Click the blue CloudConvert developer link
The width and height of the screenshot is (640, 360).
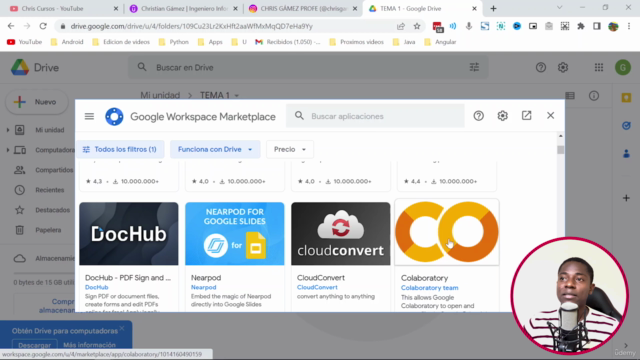pyautogui.click(x=317, y=287)
